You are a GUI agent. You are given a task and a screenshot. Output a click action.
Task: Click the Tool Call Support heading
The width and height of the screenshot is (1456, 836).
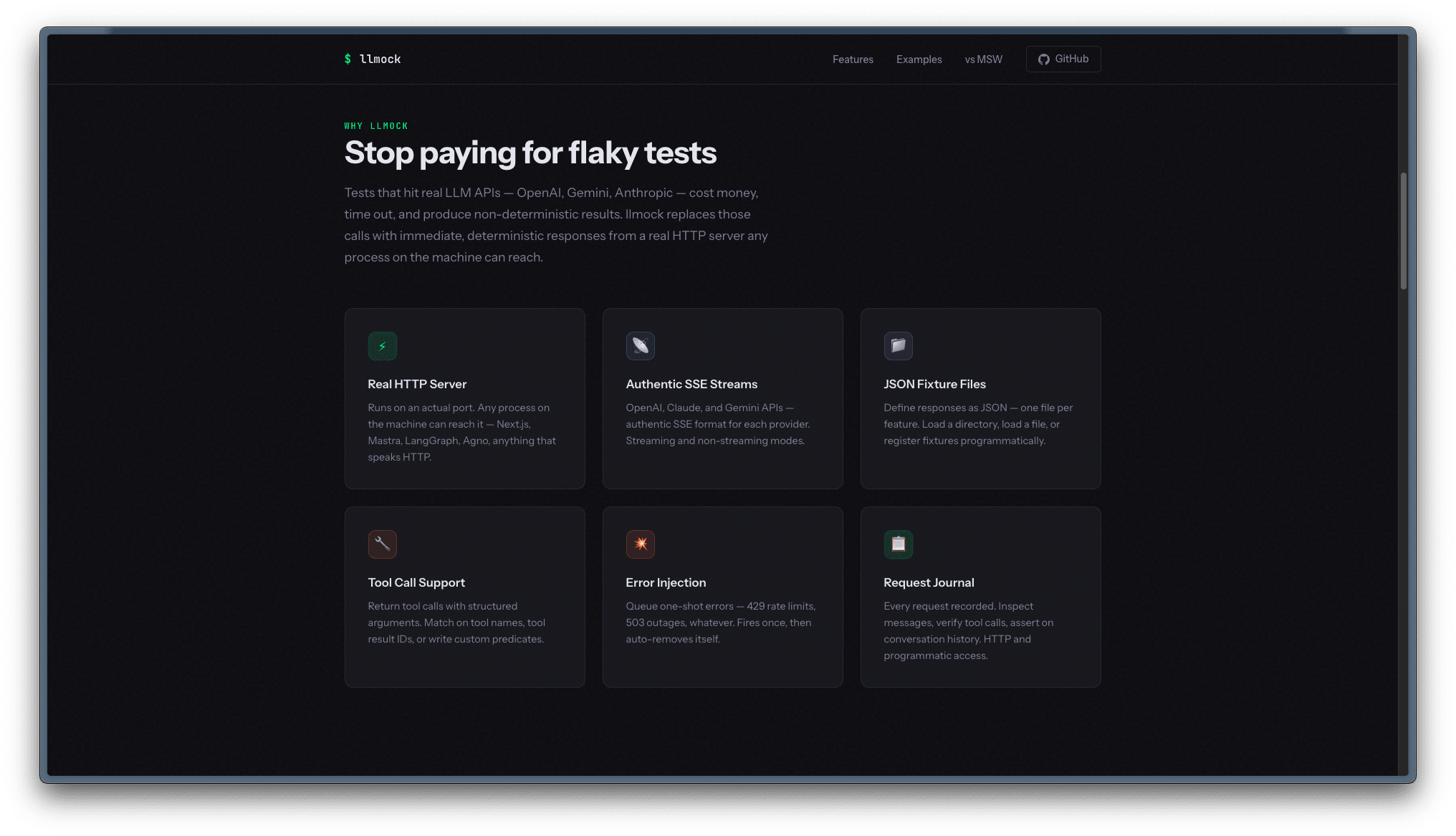click(x=416, y=582)
